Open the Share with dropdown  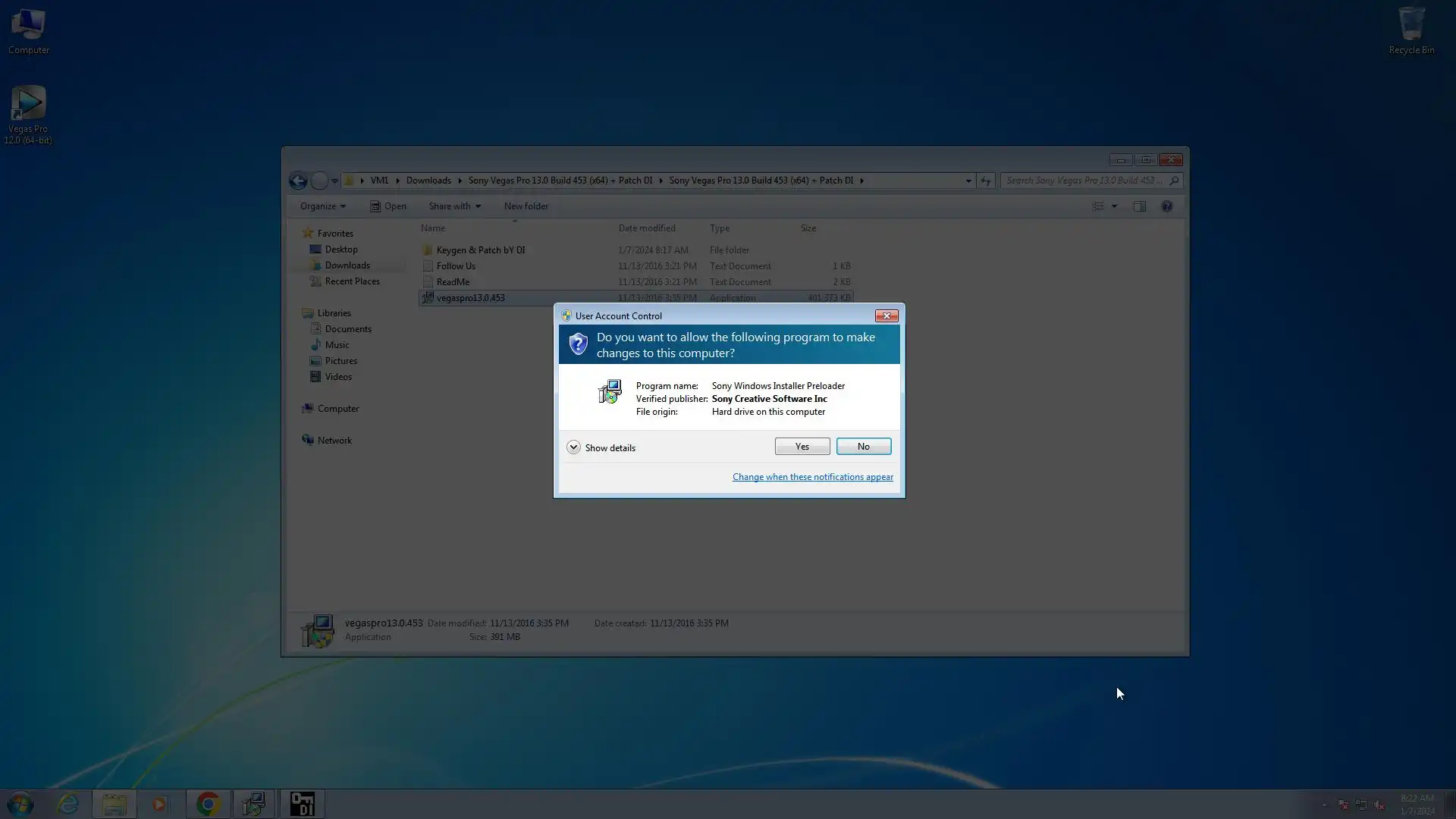click(x=454, y=206)
